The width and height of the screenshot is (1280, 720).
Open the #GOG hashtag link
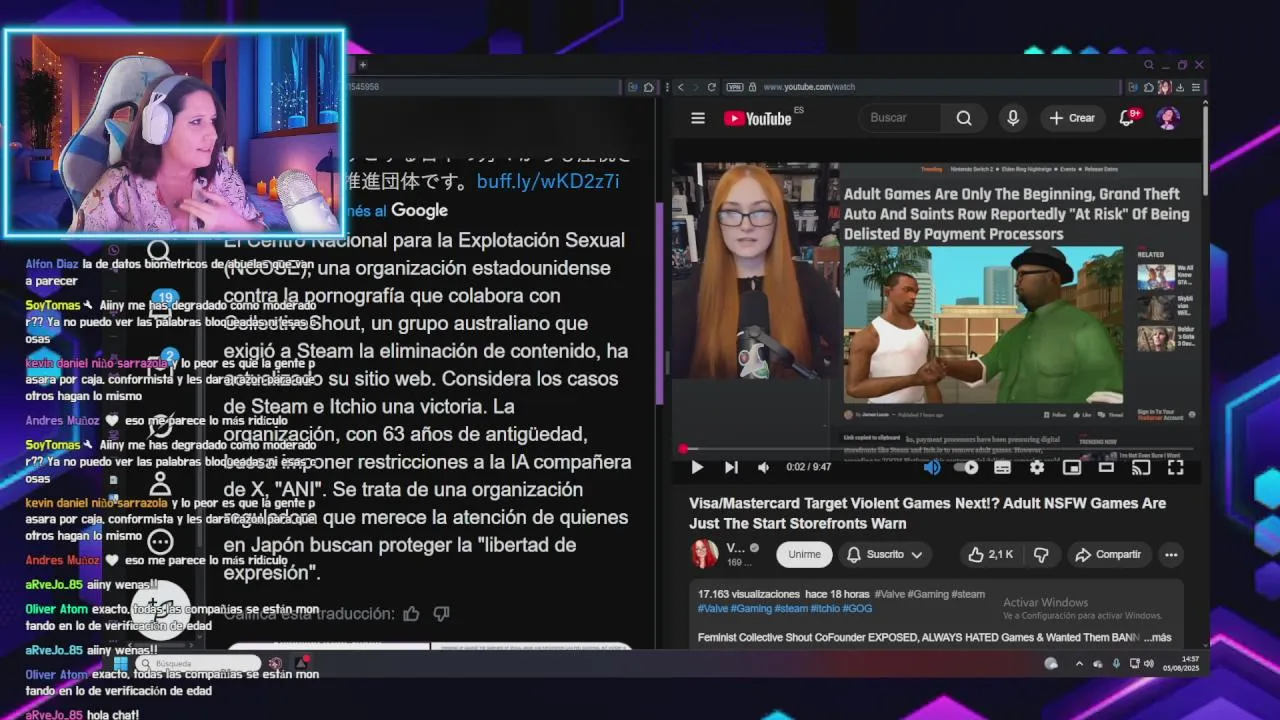coord(858,608)
